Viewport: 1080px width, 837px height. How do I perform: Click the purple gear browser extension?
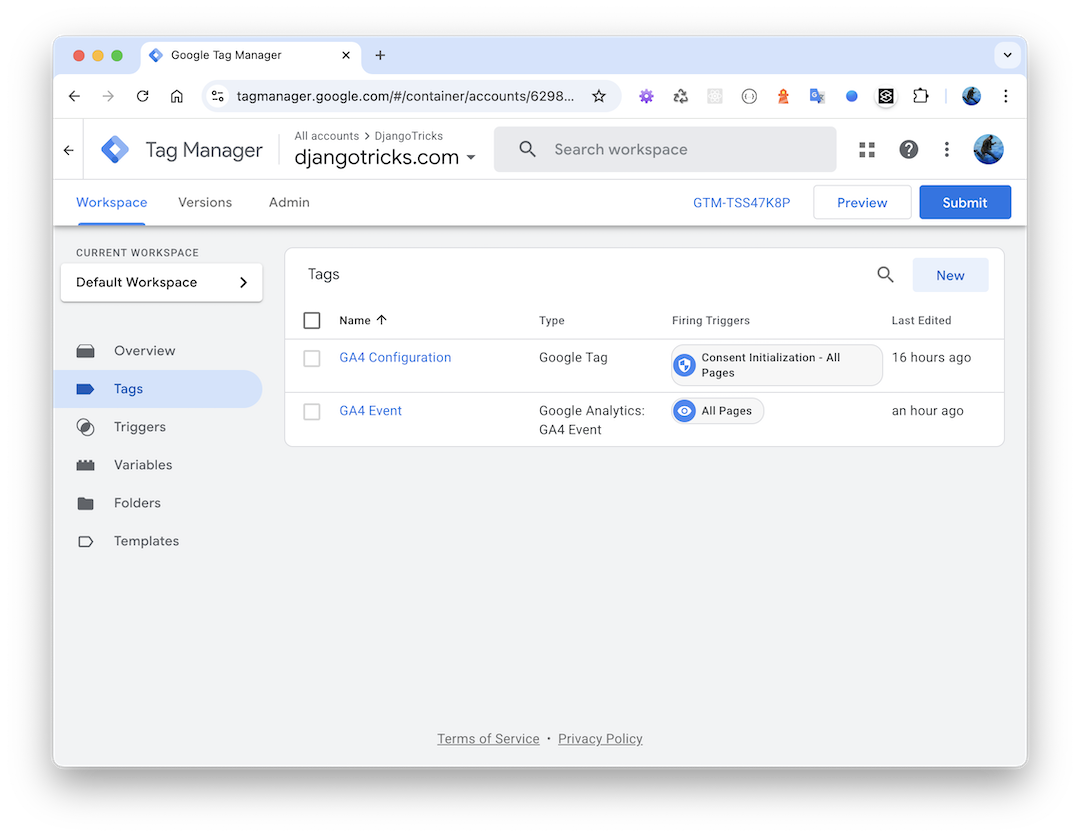(646, 96)
